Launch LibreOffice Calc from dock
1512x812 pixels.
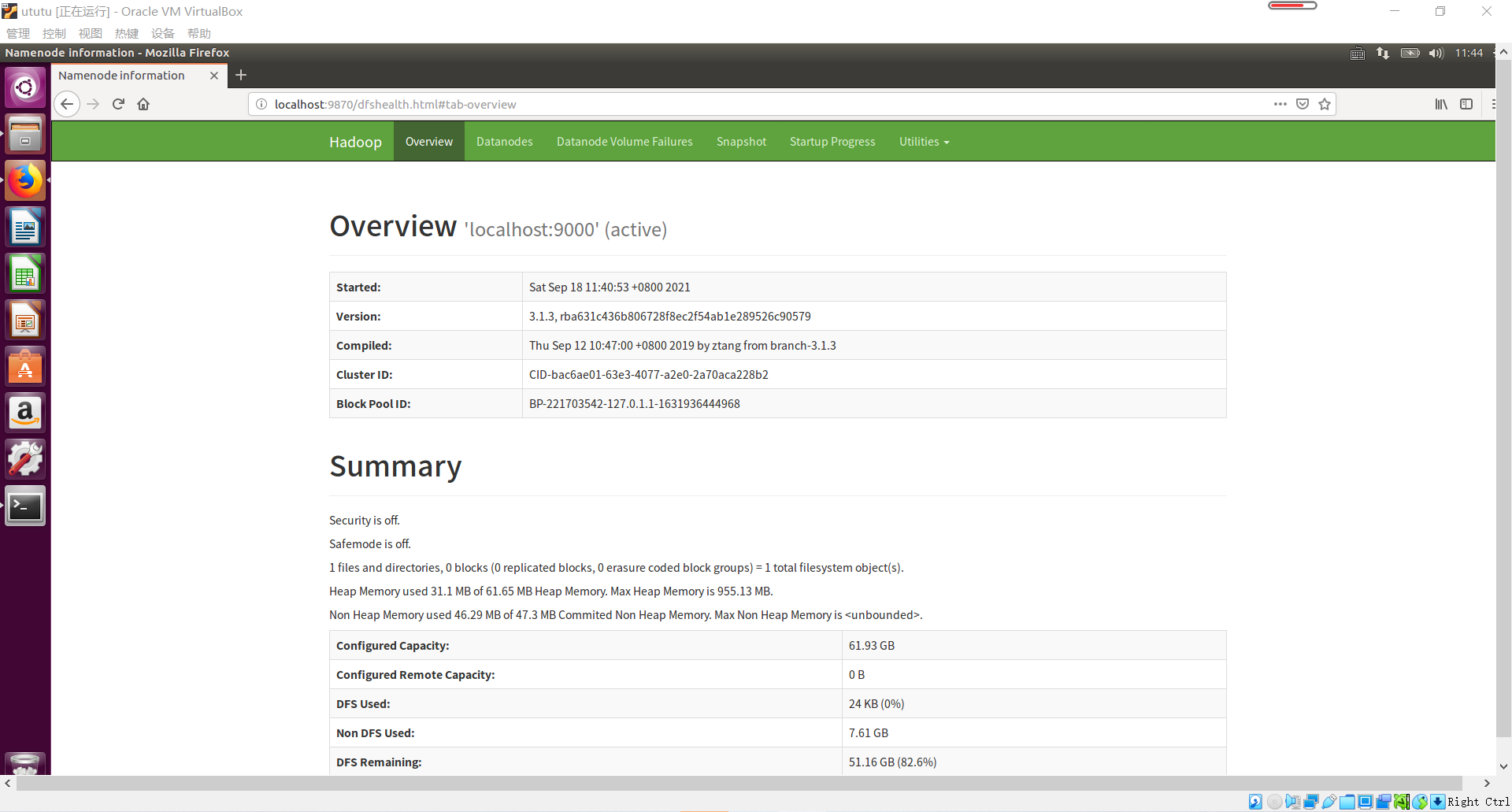coord(25,273)
